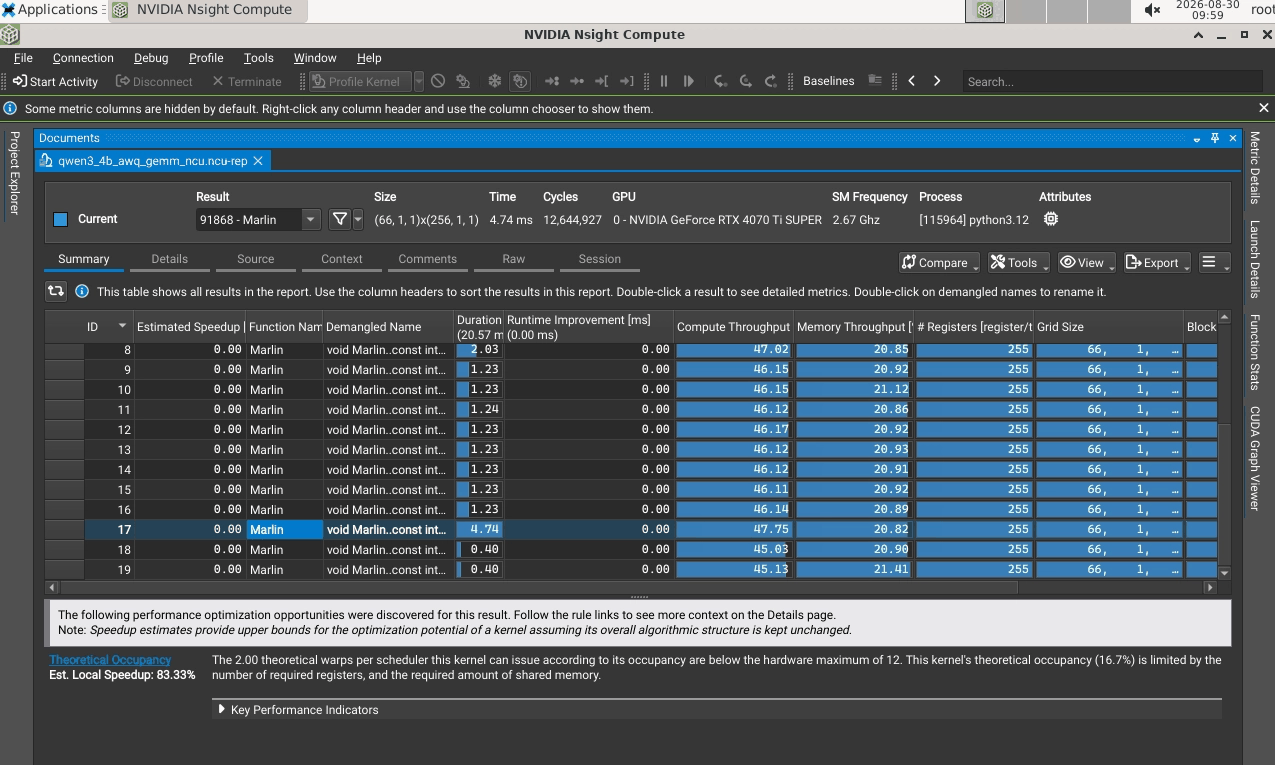Image resolution: width=1275 pixels, height=765 pixels.
Task: Click the Resume toolbar icon
Action: (689, 81)
